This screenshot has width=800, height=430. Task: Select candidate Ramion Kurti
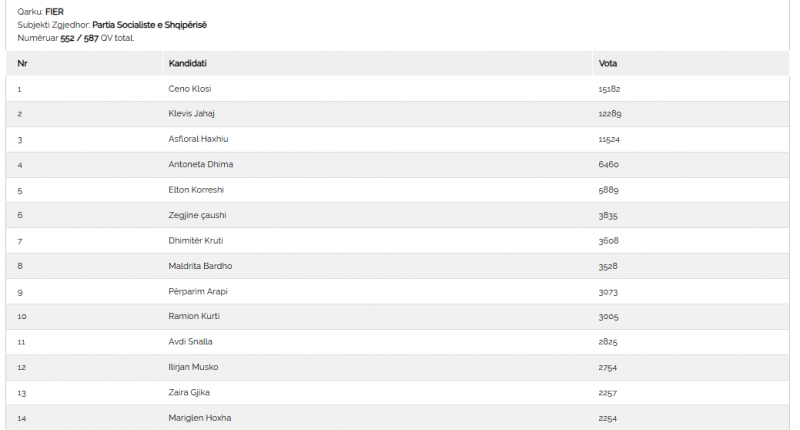pos(194,316)
